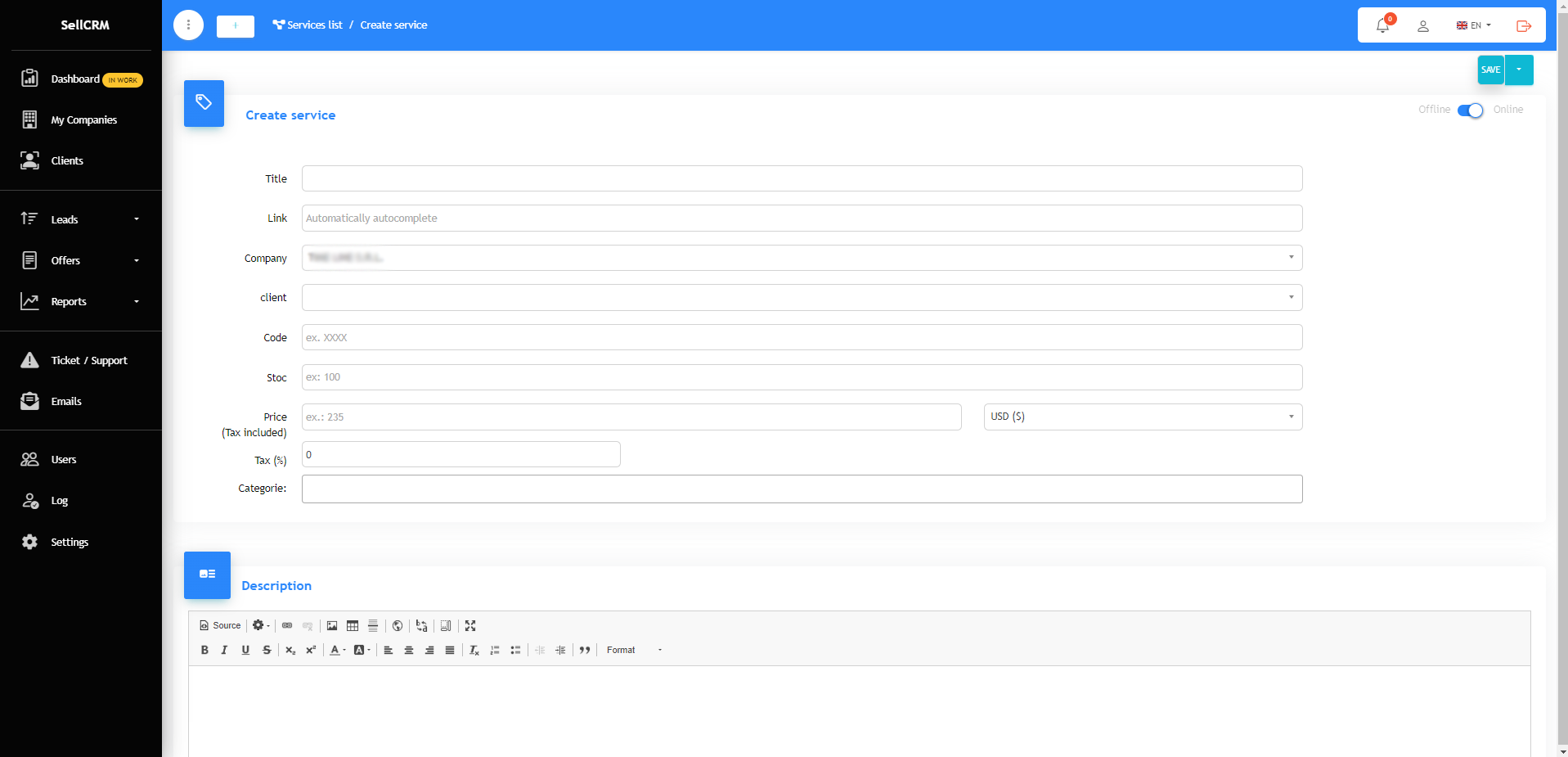Maximize the description editor

(470, 625)
